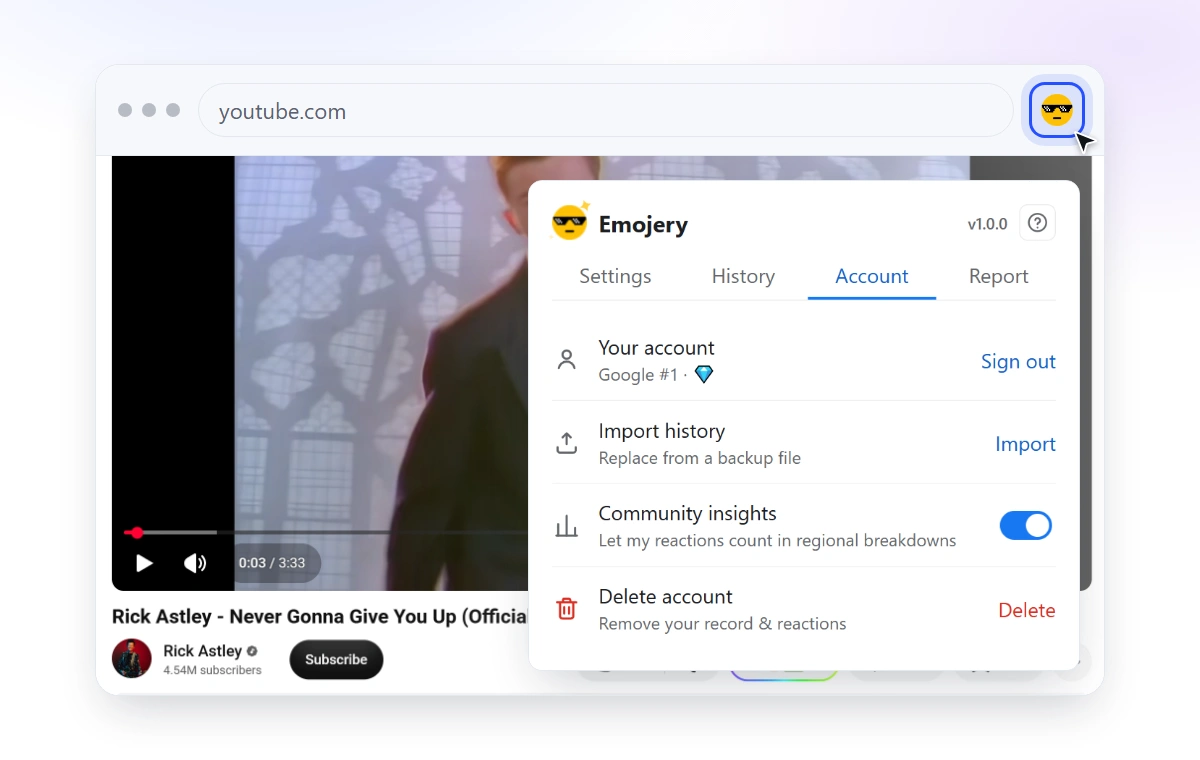The image size is (1200, 760).
Task: Click the 0:03 / 3:33 time display
Action: pos(272,563)
